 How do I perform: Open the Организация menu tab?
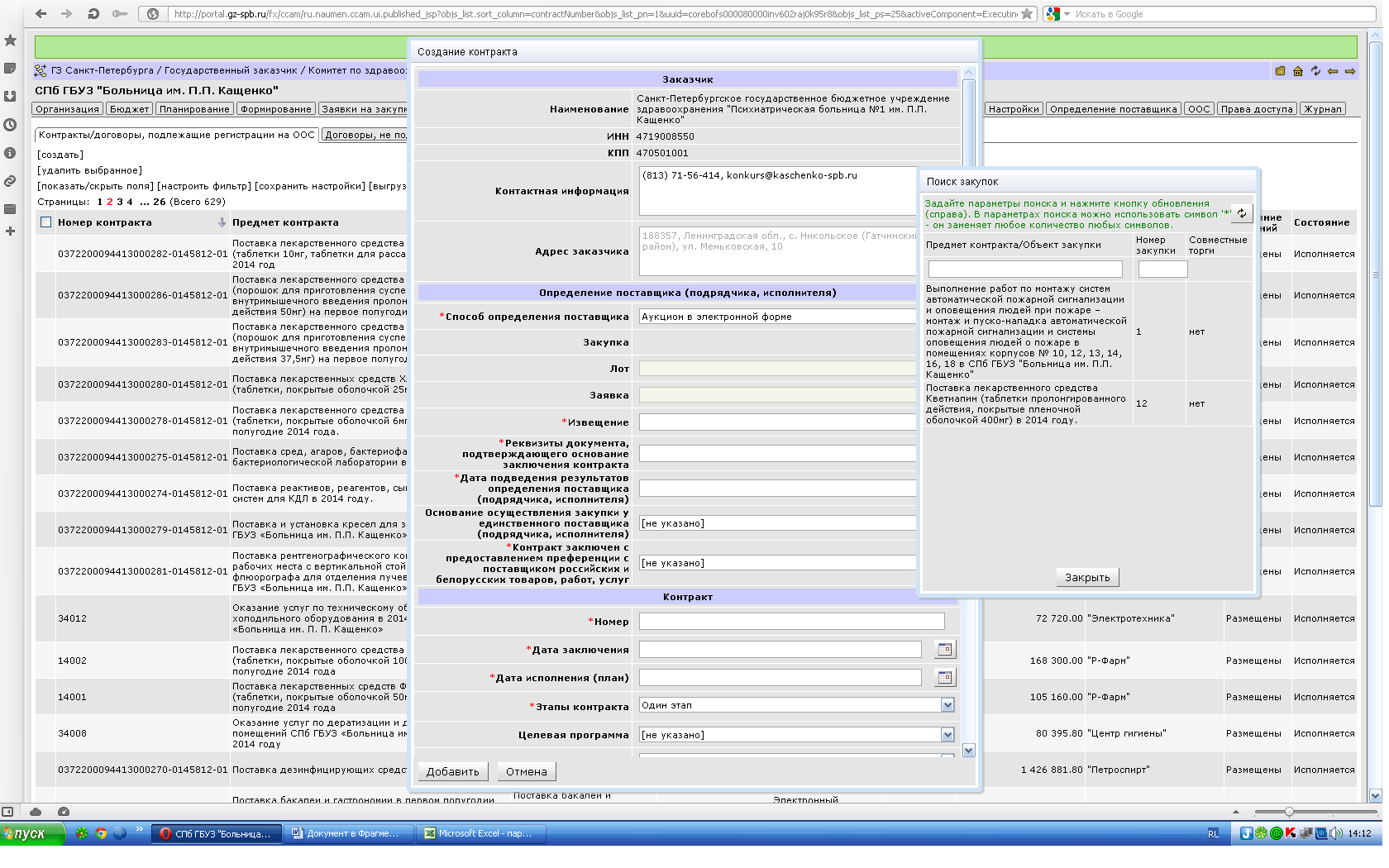68,109
